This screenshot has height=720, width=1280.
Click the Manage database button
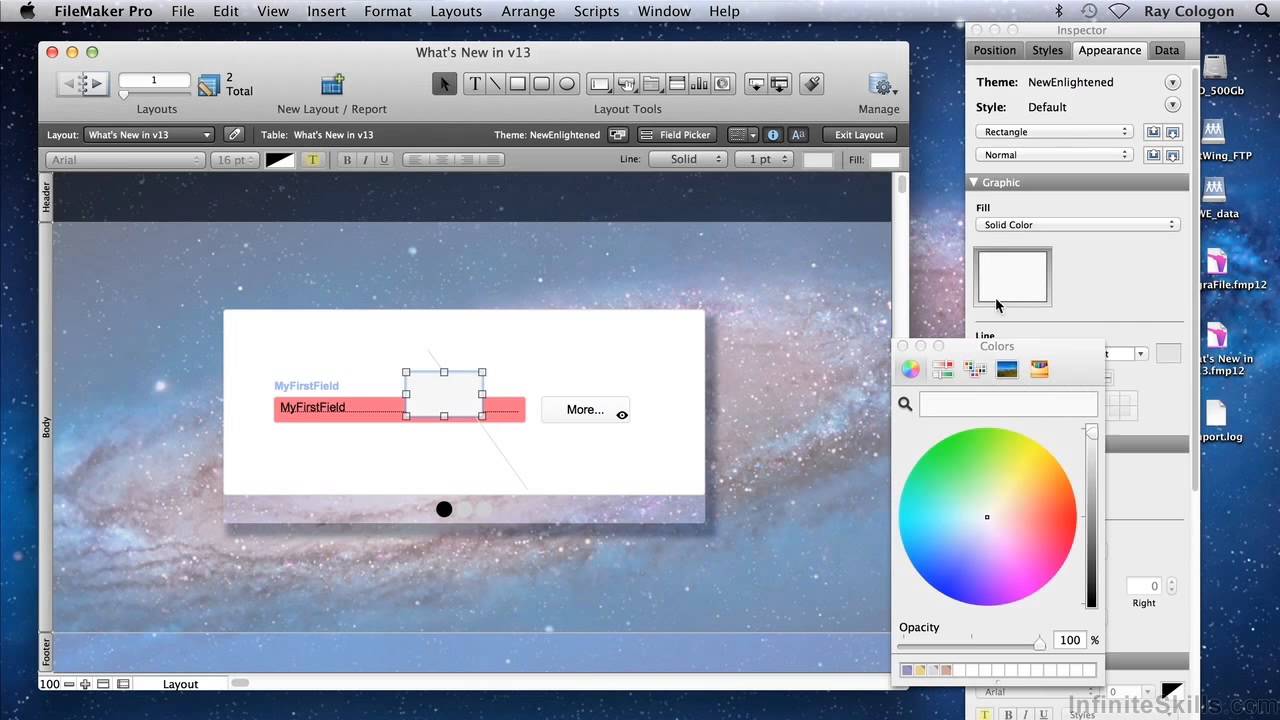click(880, 84)
